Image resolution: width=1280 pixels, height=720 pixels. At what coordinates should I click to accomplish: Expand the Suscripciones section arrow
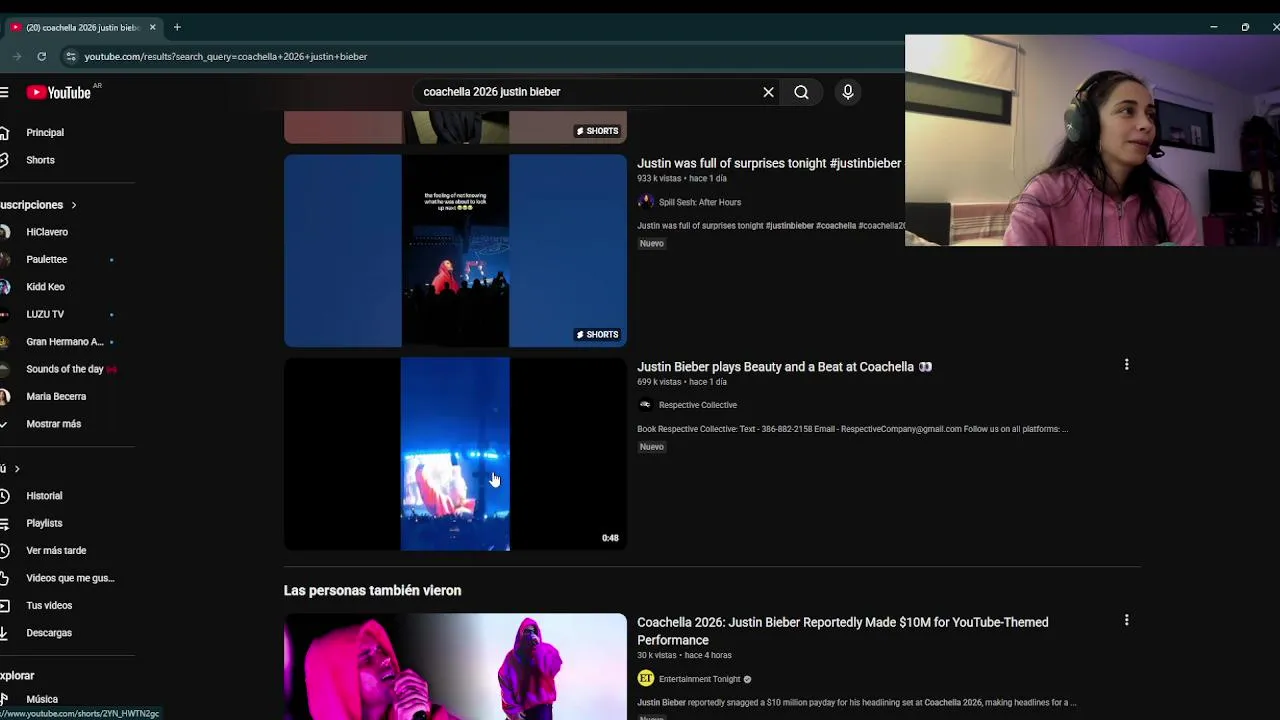coord(73,205)
